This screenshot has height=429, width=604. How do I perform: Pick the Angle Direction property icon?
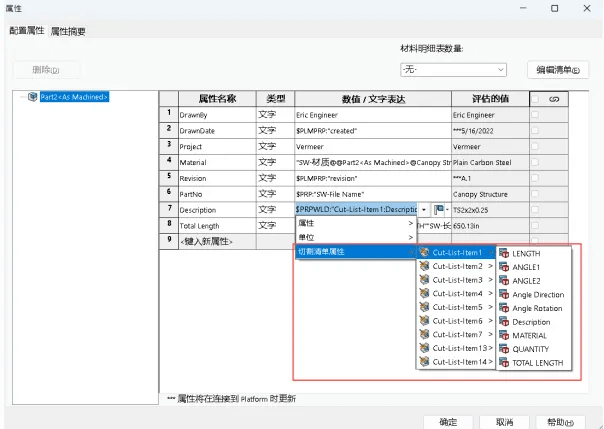click(504, 294)
